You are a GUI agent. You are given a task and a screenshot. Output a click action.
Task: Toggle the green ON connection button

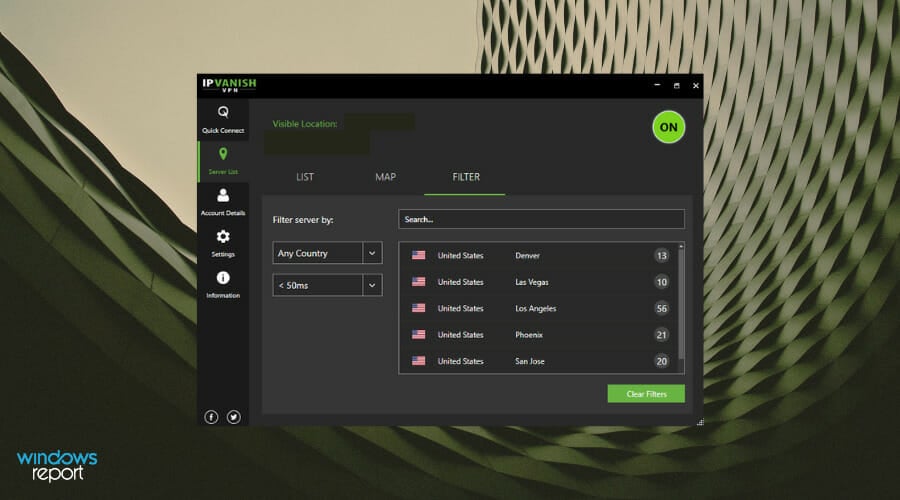(669, 127)
